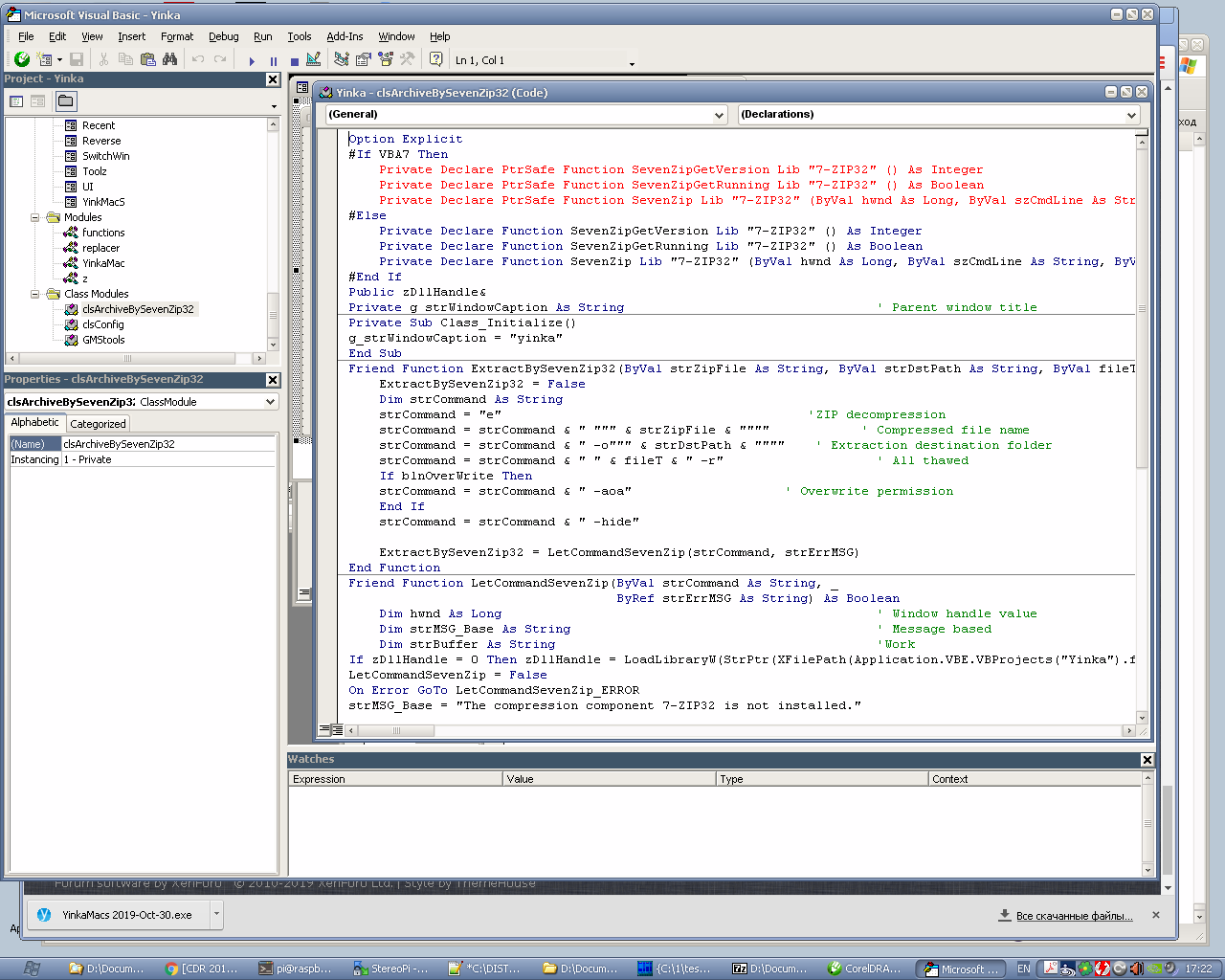Open Project Explorer from toolbar
1225x980 pixels.
(341, 59)
